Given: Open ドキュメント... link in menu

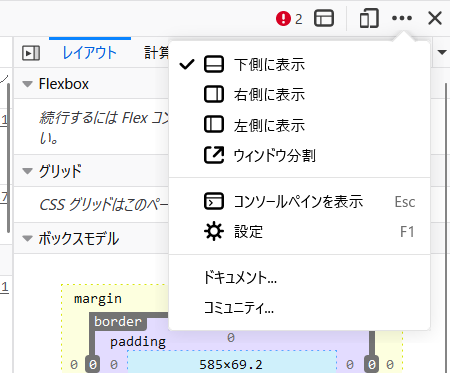Looking at the screenshot, I should (299, 277).
